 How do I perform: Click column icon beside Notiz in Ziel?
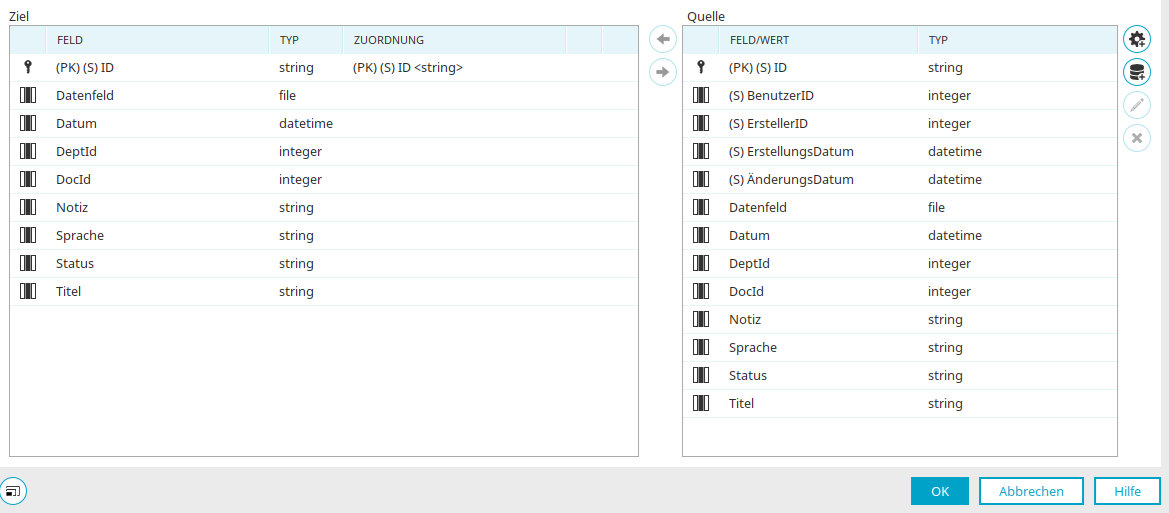click(x=28, y=207)
